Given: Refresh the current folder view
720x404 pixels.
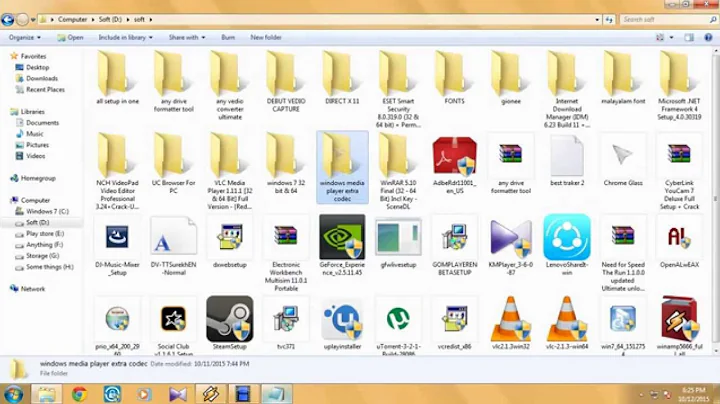Looking at the screenshot, I should click(609, 20).
